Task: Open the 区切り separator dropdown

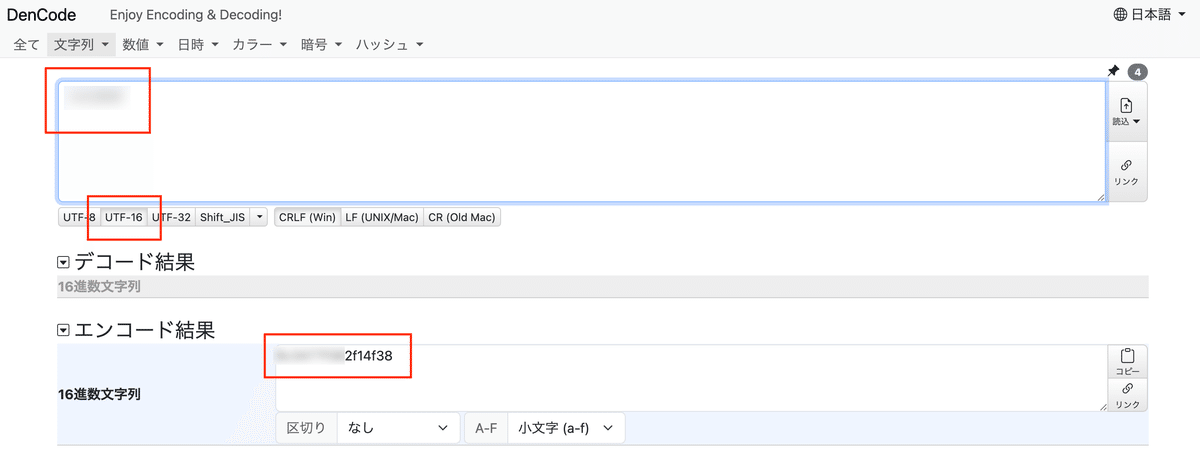Action: click(x=399, y=428)
